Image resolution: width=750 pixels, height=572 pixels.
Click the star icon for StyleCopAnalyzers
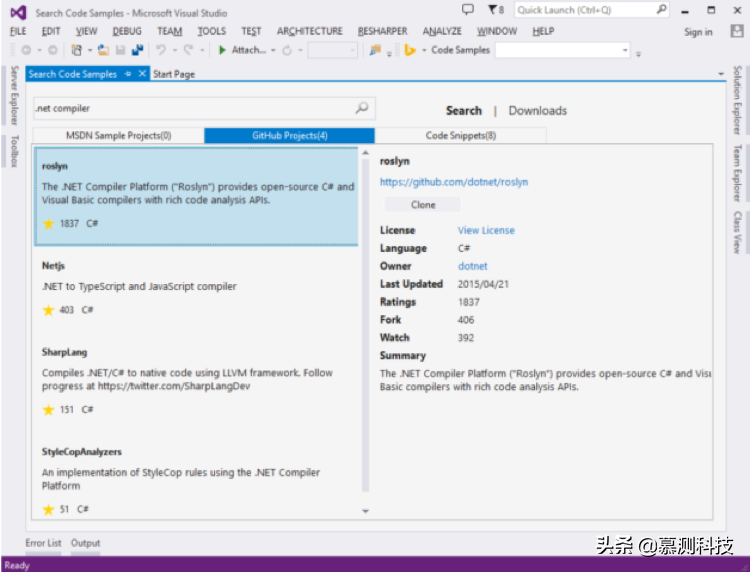[x=48, y=509]
